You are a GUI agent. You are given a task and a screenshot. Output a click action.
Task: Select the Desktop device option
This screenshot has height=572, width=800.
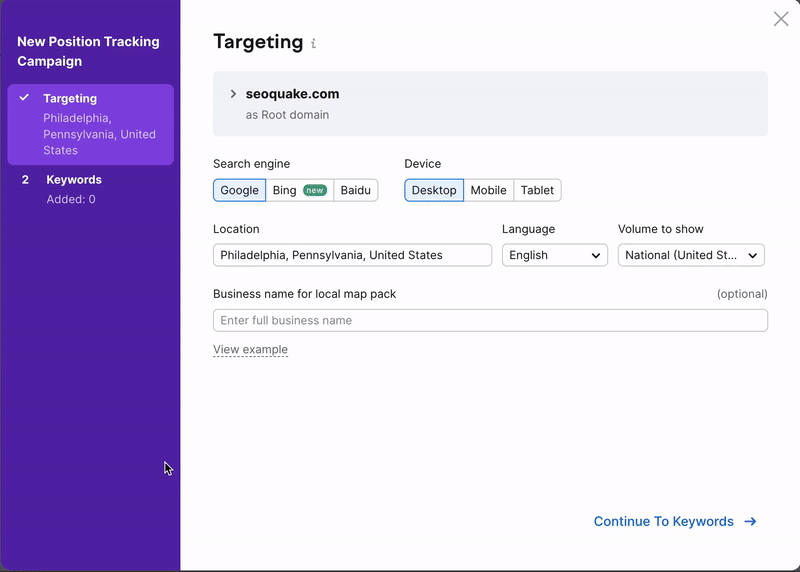point(434,190)
